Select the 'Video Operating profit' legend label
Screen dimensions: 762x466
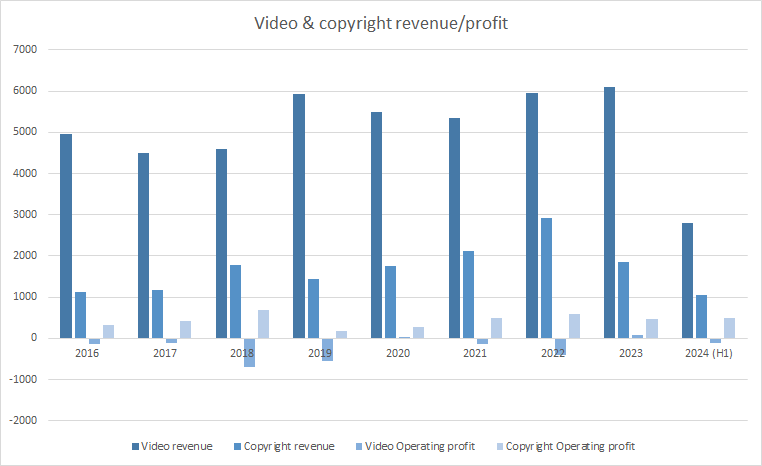[420, 446]
